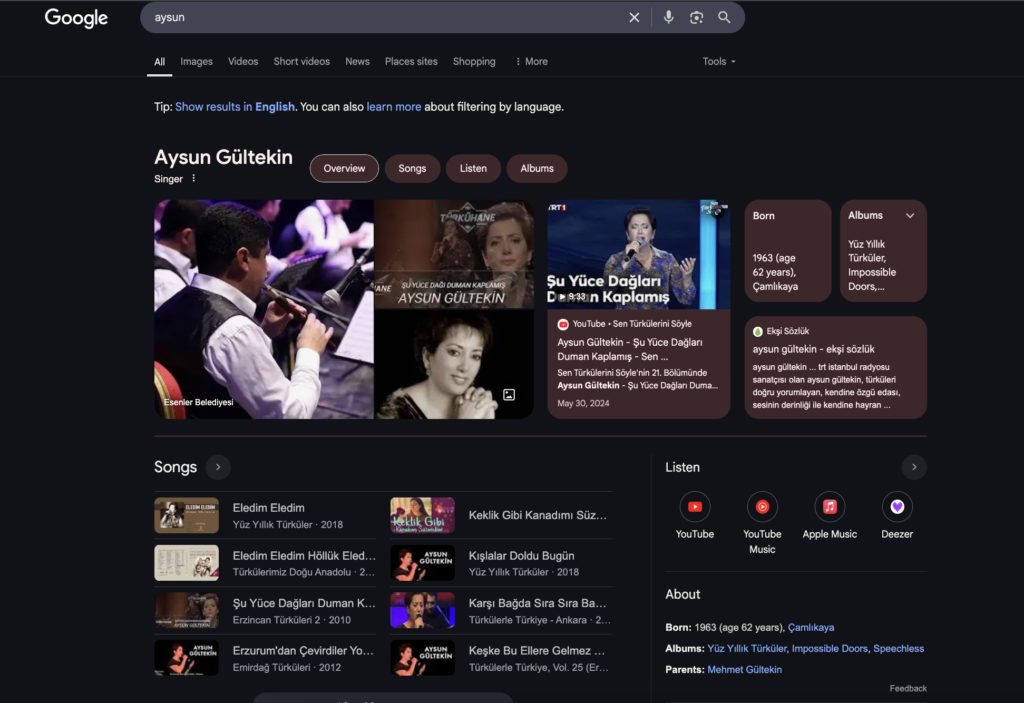Click inside the search field containing aysun
This screenshot has height=703, width=1024.
click(x=385, y=18)
